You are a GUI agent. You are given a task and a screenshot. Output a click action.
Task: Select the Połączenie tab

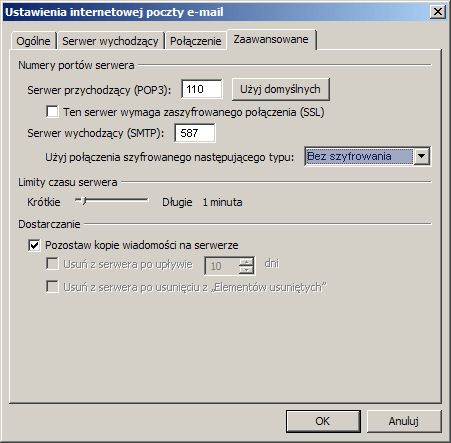[x=196, y=41]
